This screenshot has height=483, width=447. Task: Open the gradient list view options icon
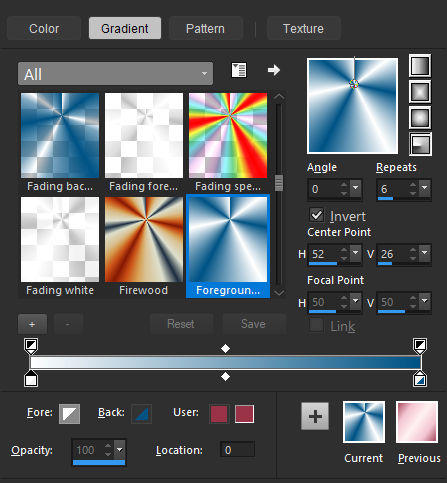(x=239, y=70)
